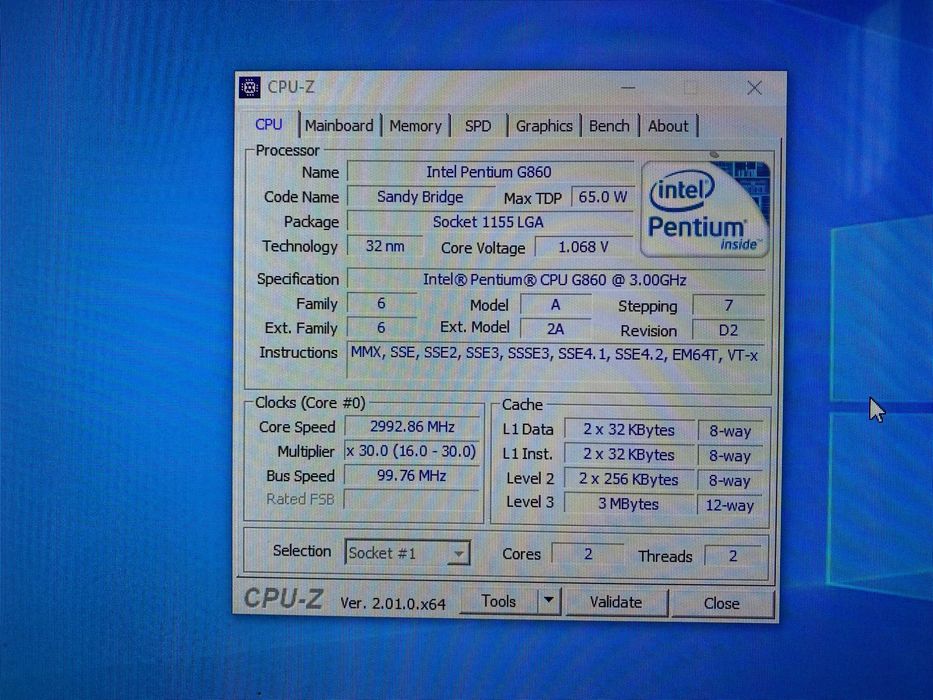Click the Cores value 2
Screen dimensions: 933x700
588,554
